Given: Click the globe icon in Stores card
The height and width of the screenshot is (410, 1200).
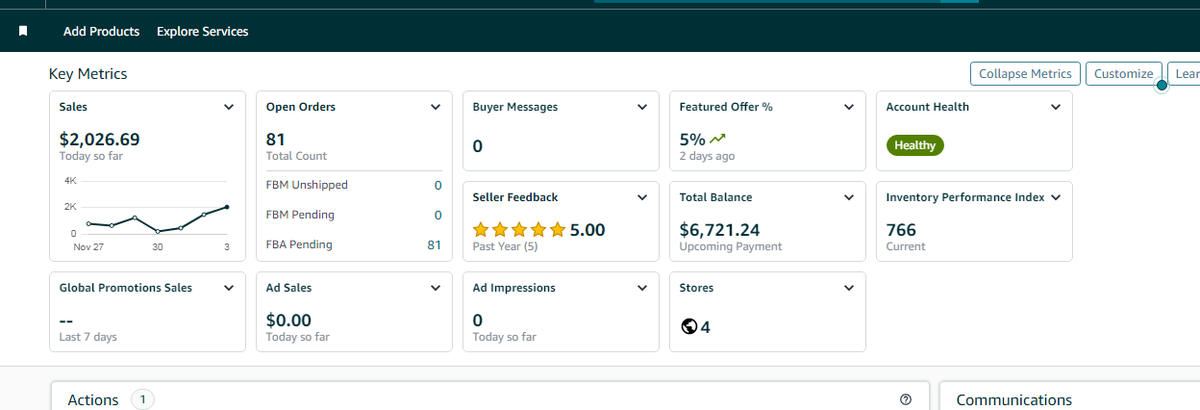Looking at the screenshot, I should (x=688, y=327).
